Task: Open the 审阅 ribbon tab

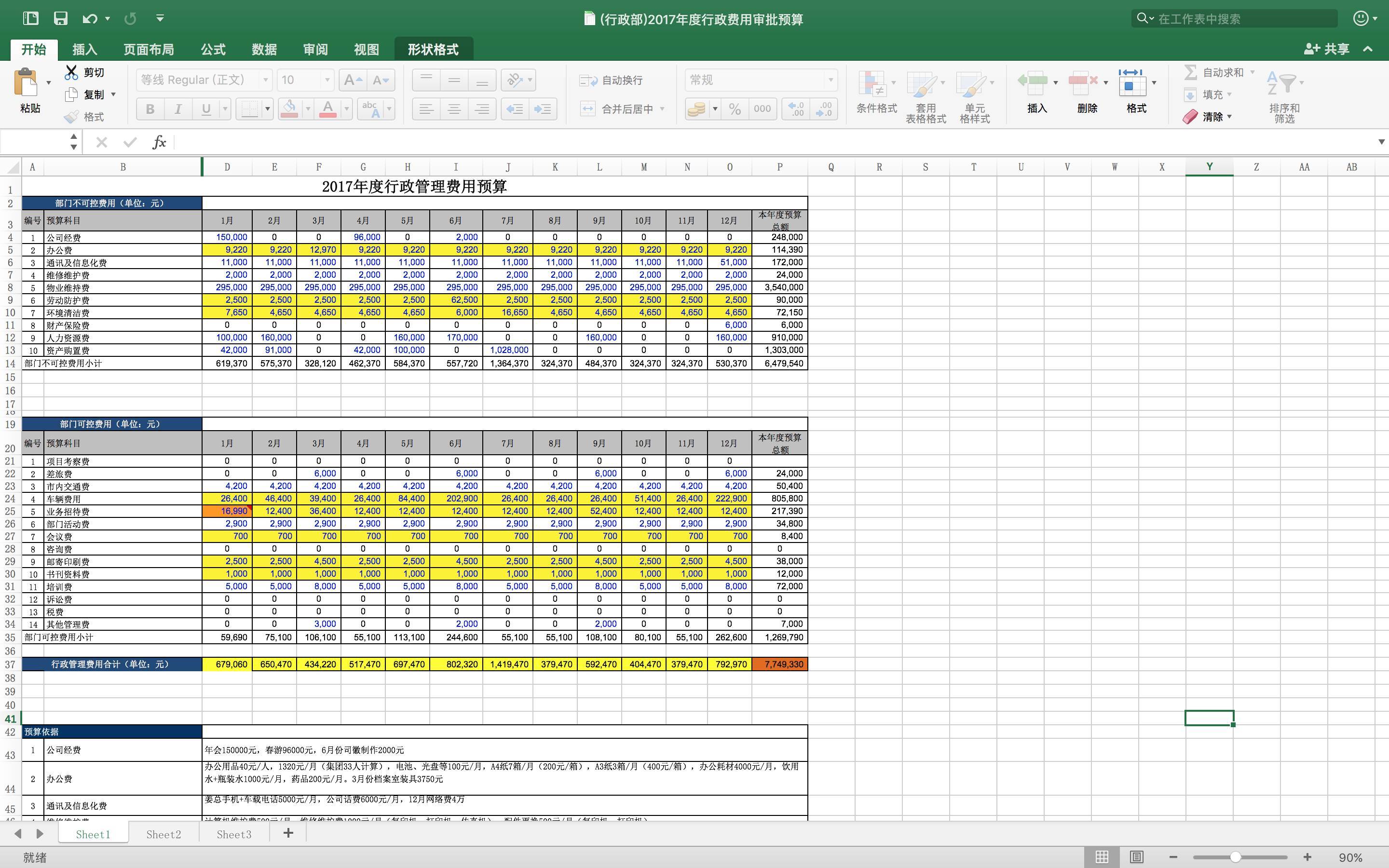Action: 315,49
